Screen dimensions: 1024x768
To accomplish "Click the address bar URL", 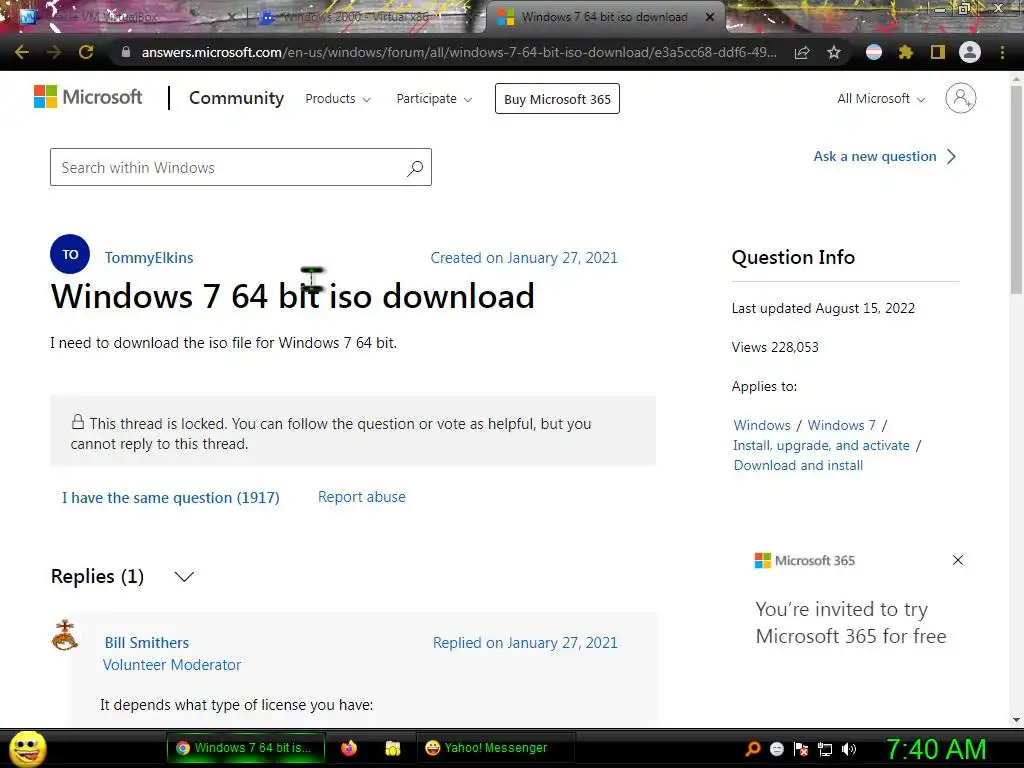I will pos(458,52).
